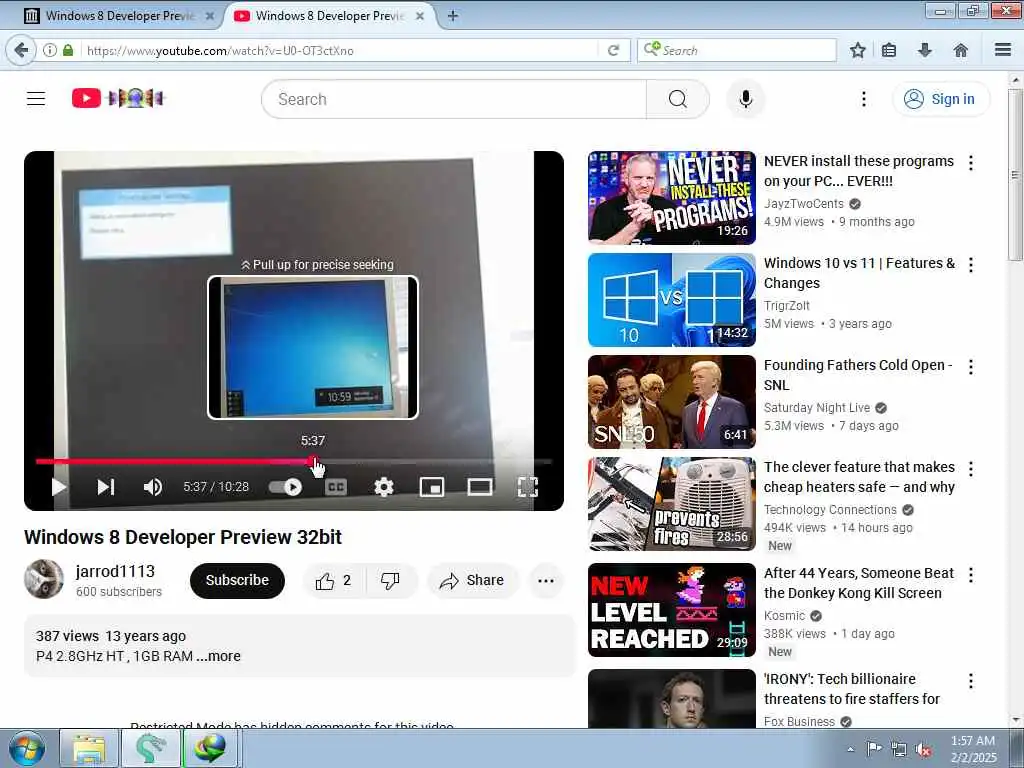Bookmark this page with the star icon
Image resolution: width=1024 pixels, height=768 pixels.
pos(857,50)
